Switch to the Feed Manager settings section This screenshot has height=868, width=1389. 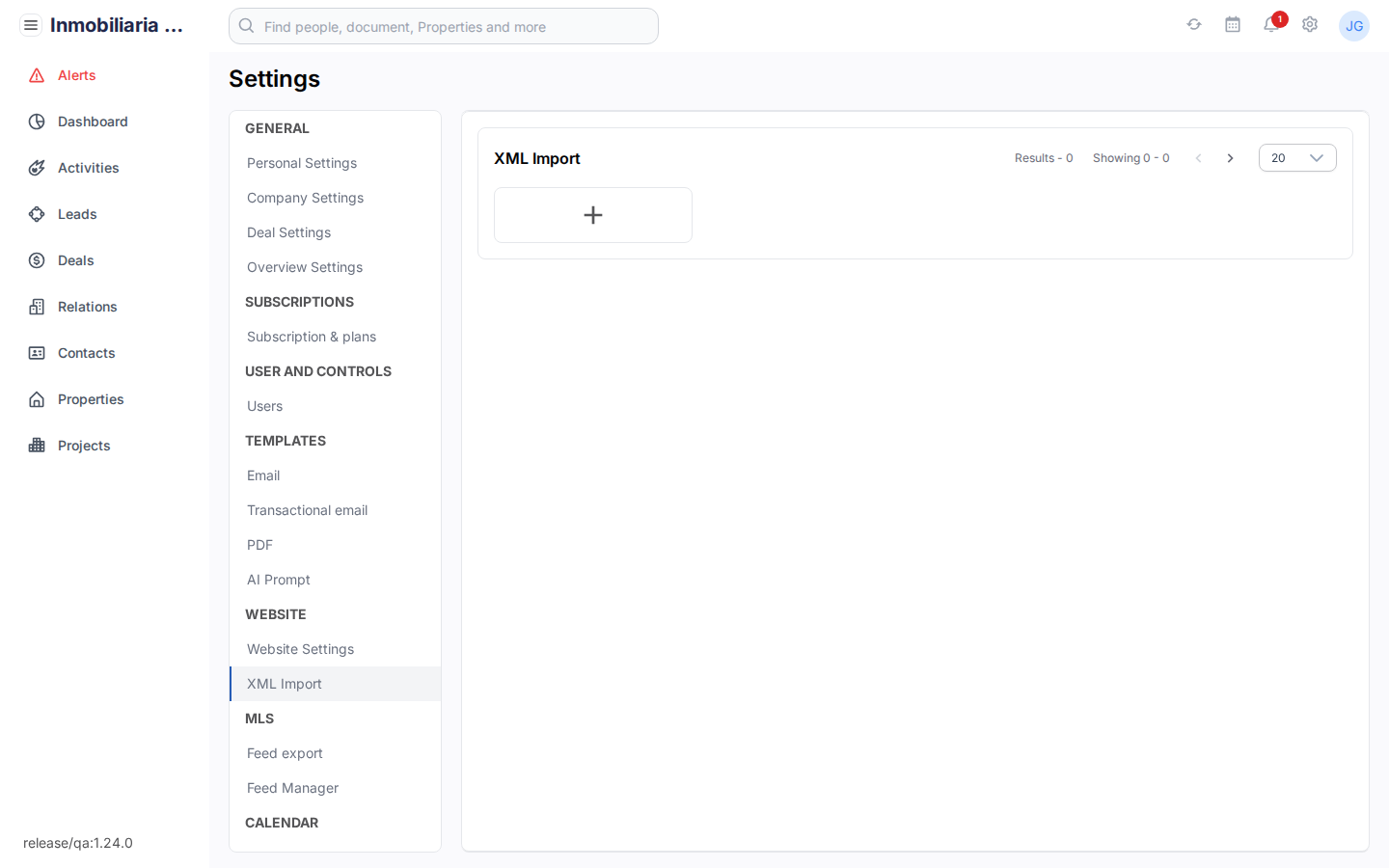click(x=292, y=788)
